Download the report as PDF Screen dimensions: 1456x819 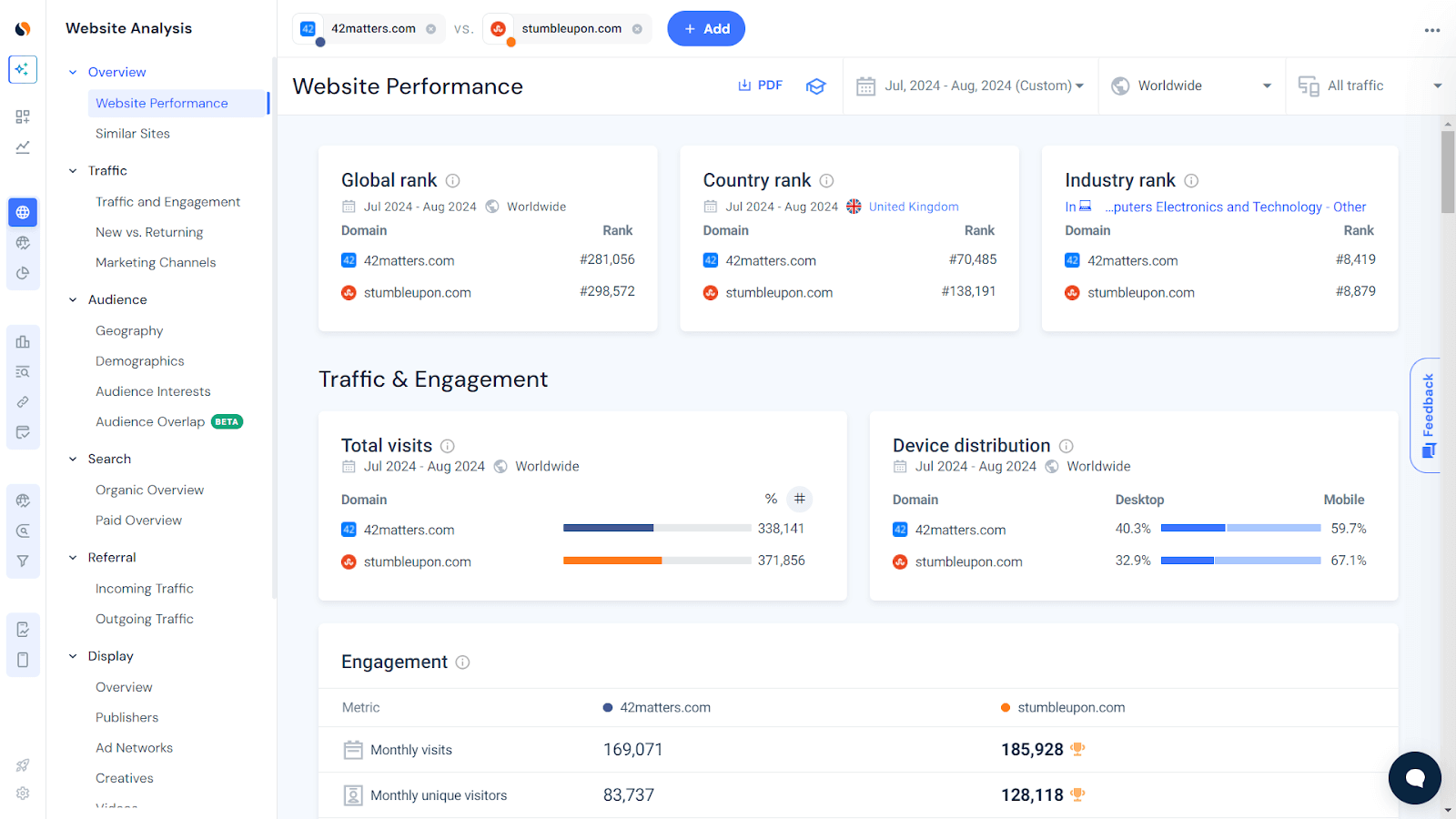click(760, 85)
